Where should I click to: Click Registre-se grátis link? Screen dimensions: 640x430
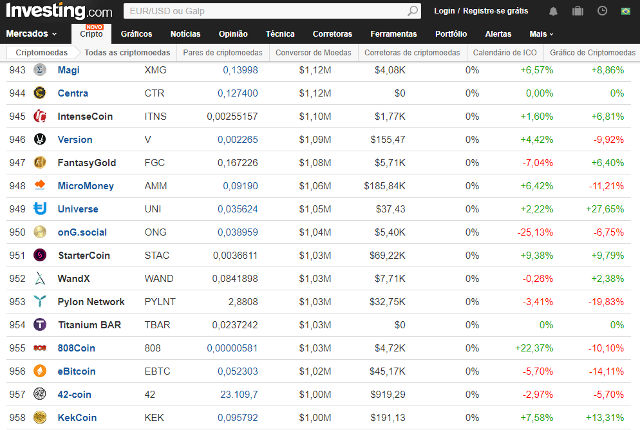(x=496, y=11)
